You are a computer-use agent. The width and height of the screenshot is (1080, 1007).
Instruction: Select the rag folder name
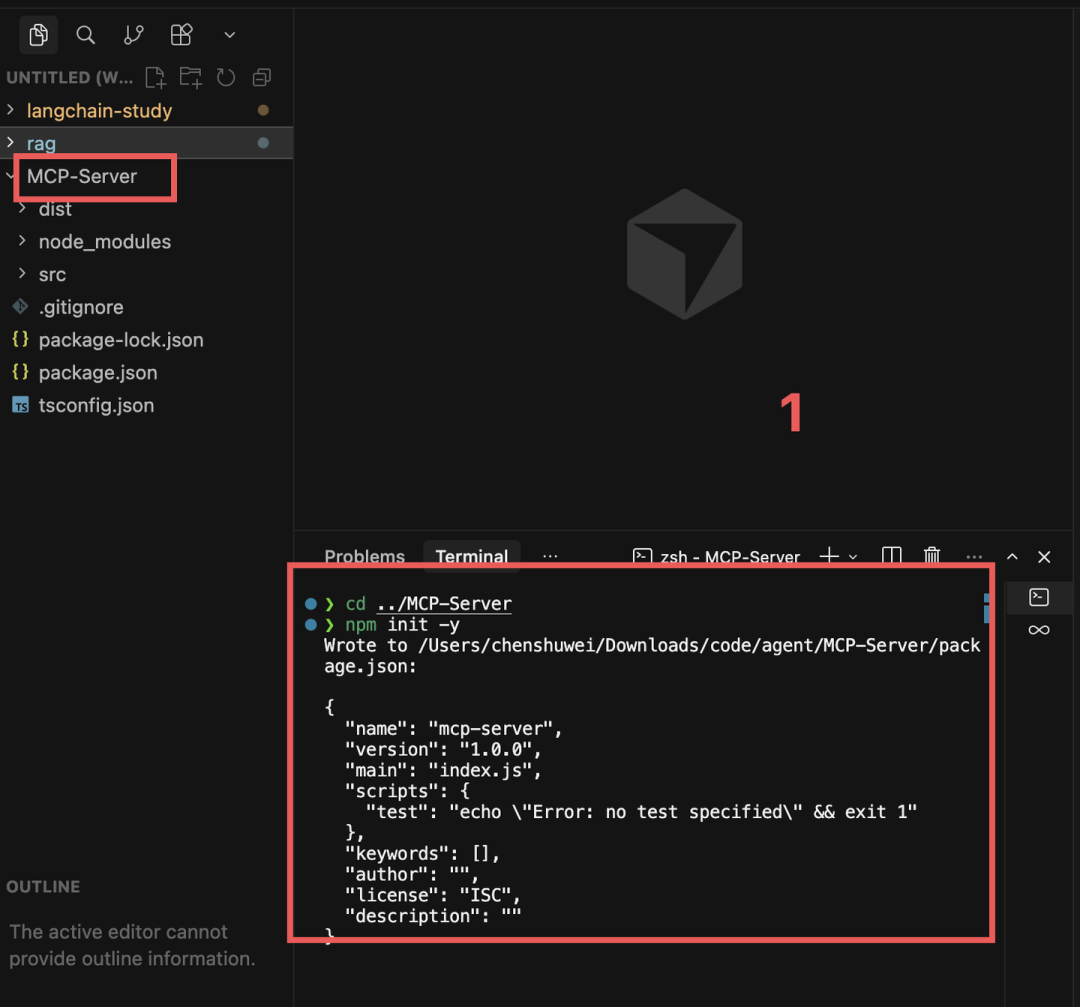tap(41, 143)
